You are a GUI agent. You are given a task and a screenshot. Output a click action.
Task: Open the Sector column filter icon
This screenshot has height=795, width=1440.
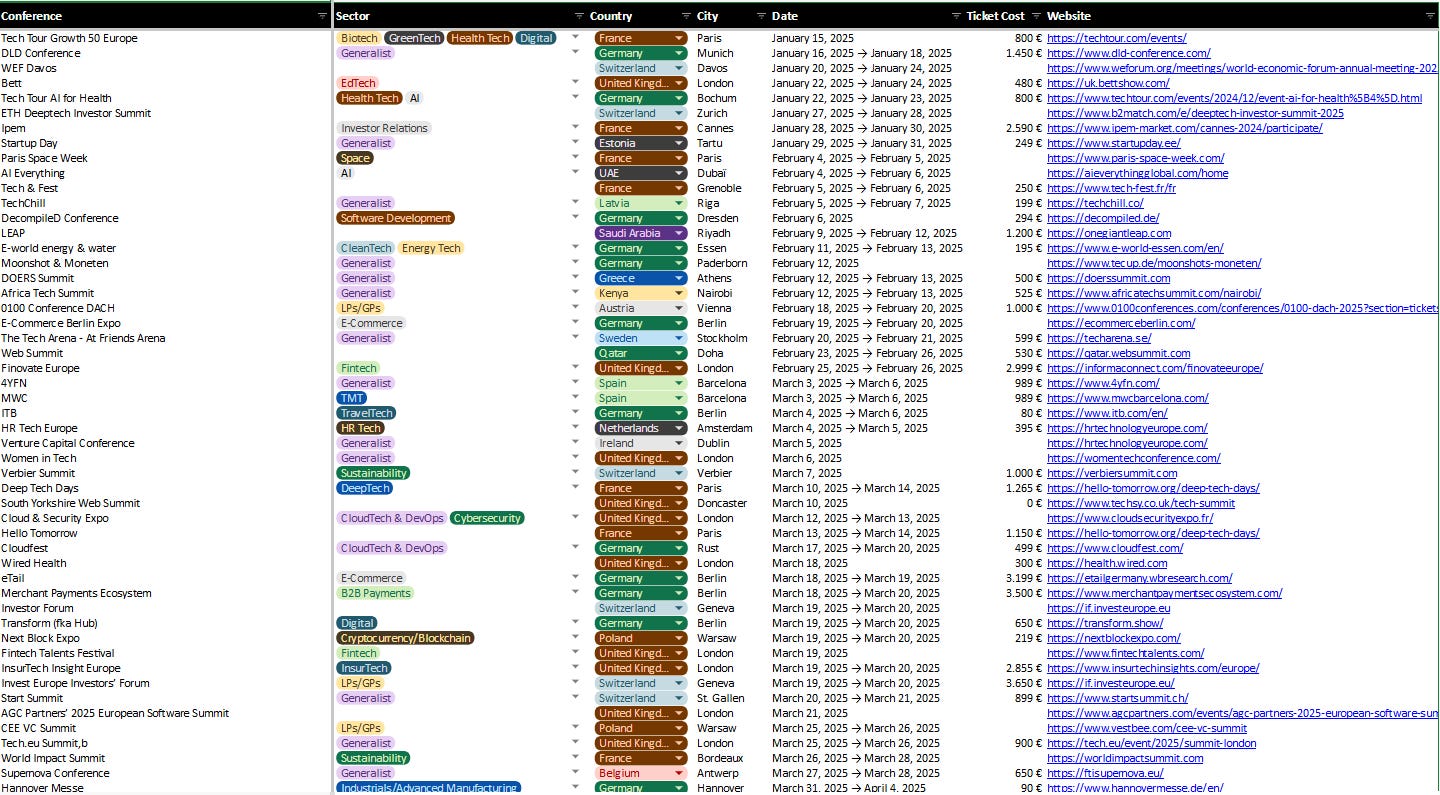click(579, 16)
